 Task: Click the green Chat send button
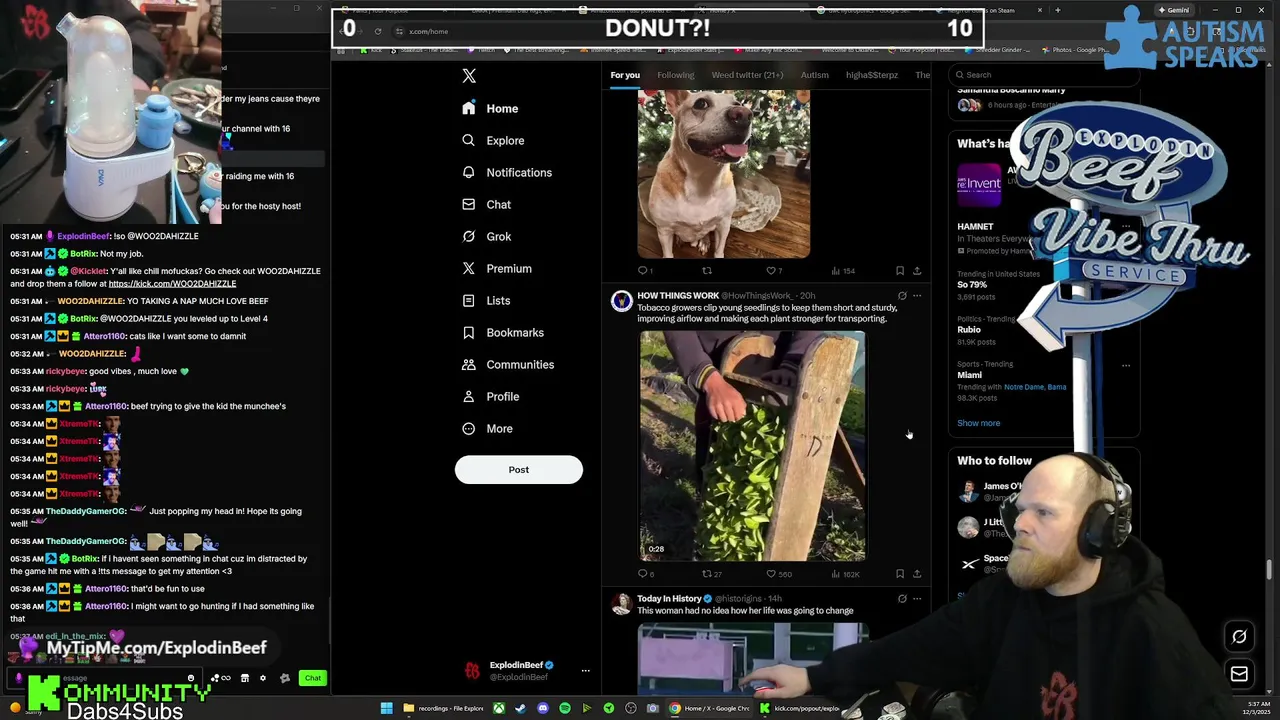click(x=313, y=678)
